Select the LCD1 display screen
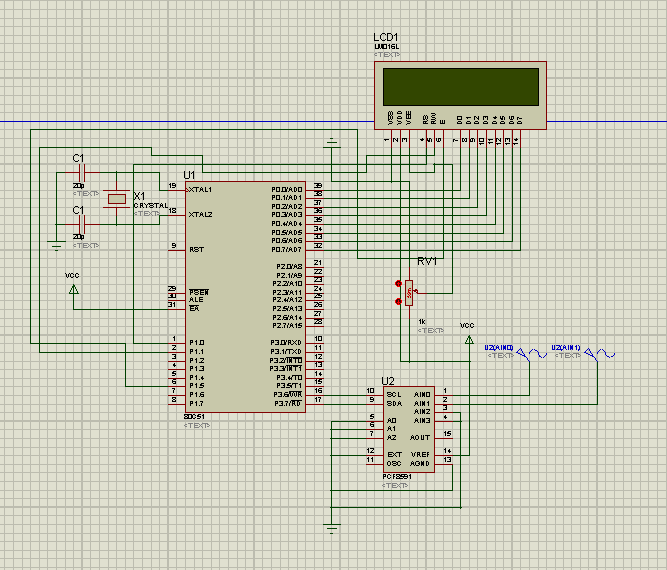Viewport: 667px width, 570px height. [x=460, y=87]
